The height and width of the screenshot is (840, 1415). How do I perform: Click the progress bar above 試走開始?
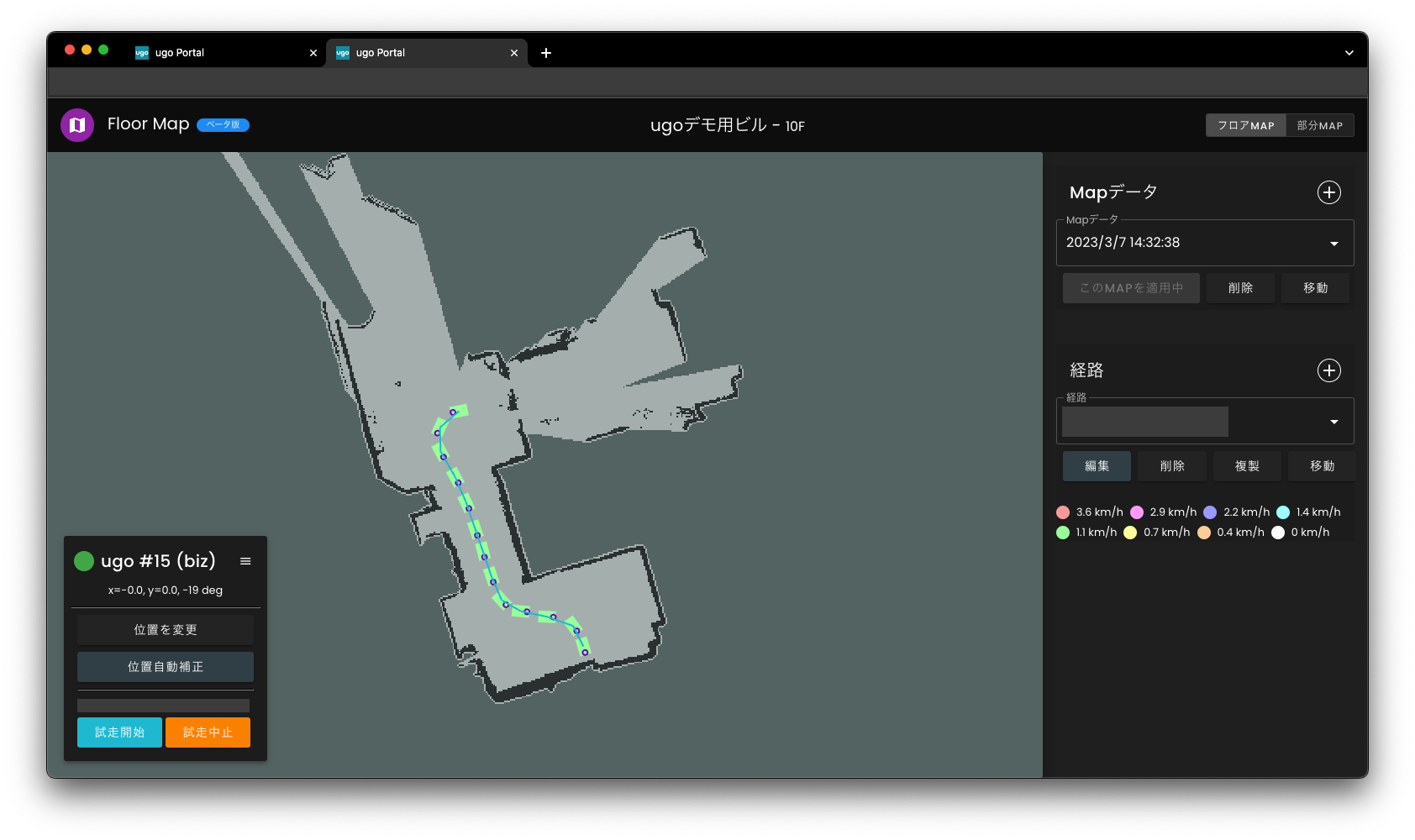164,706
